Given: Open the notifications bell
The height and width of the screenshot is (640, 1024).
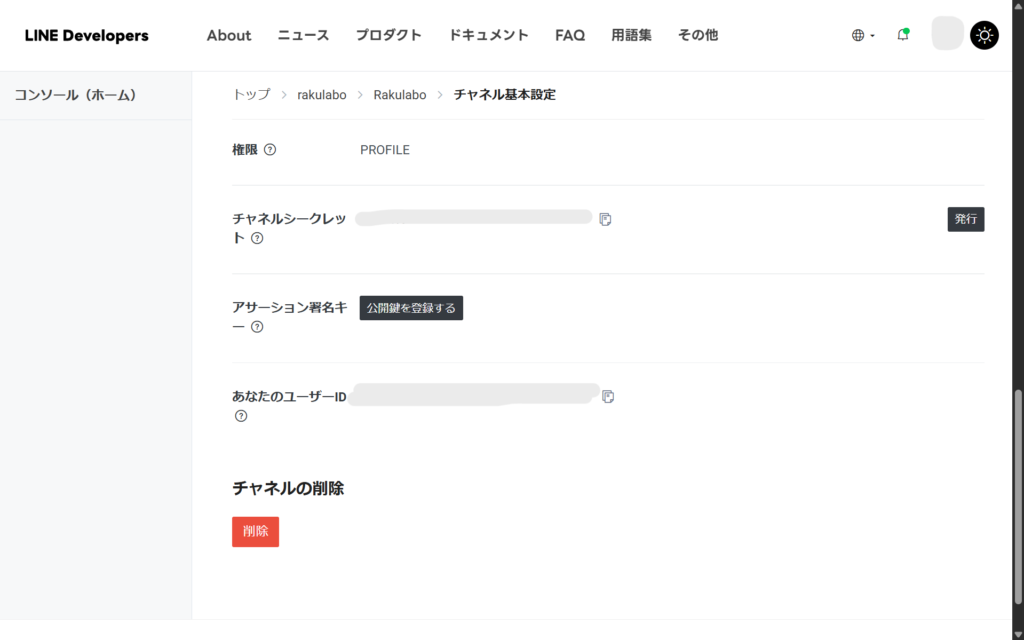Looking at the screenshot, I should [x=903, y=35].
